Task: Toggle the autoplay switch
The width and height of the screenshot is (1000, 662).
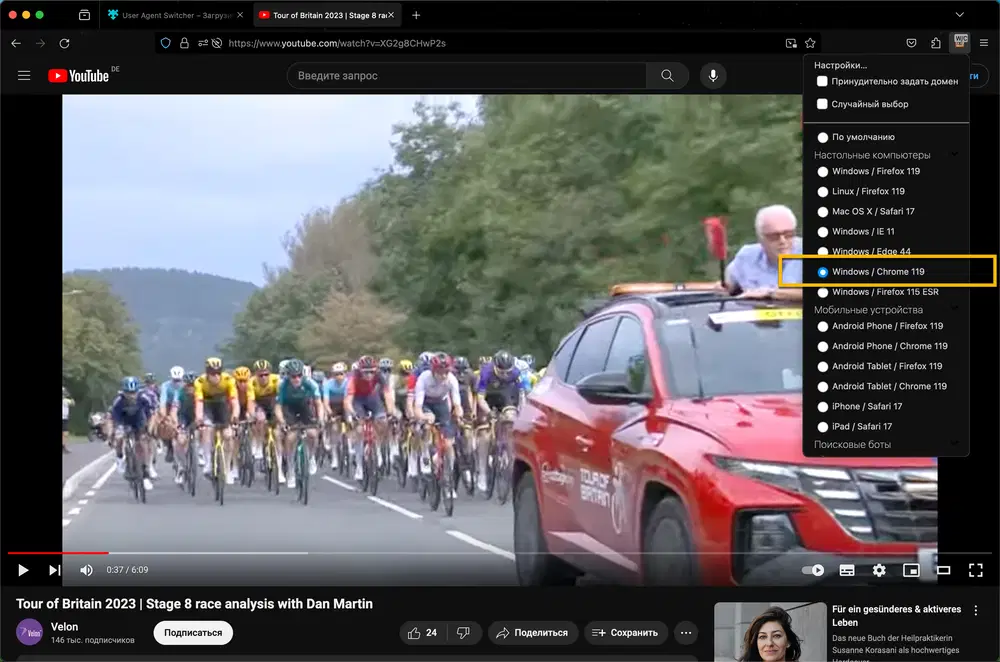Action: [x=813, y=570]
